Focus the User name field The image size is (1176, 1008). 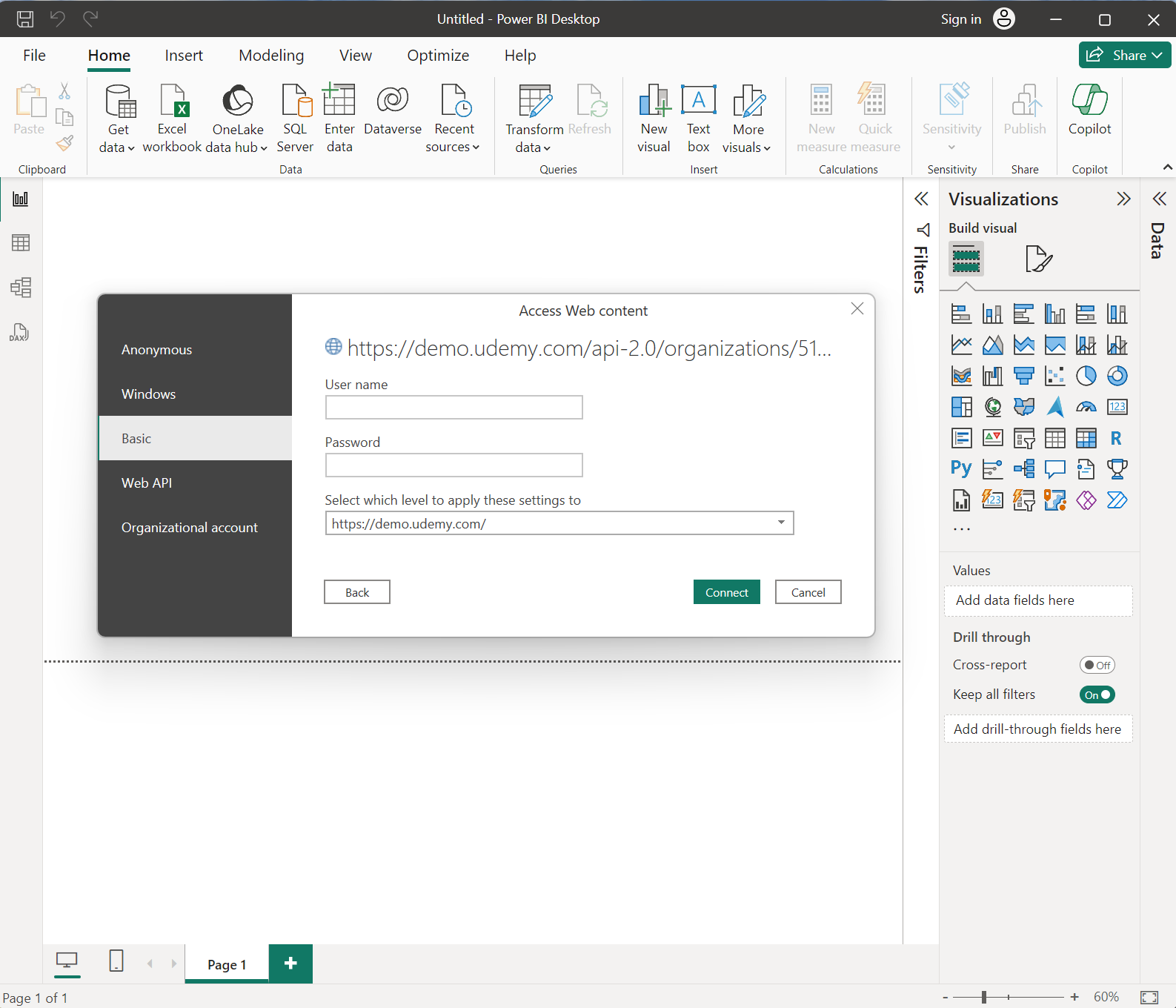click(454, 407)
